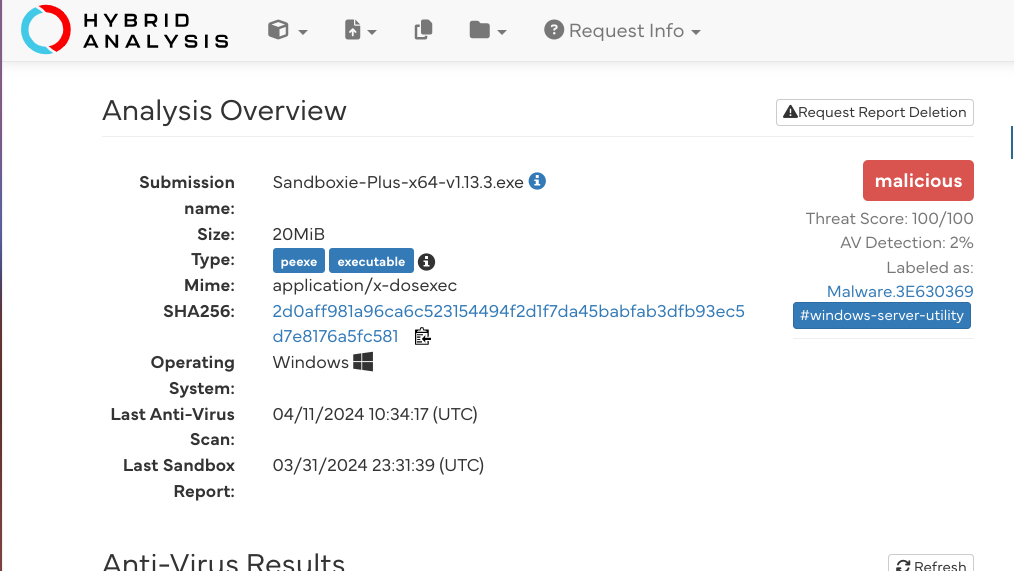Select the peexe type tag
The image size is (1014, 571).
coord(299,261)
